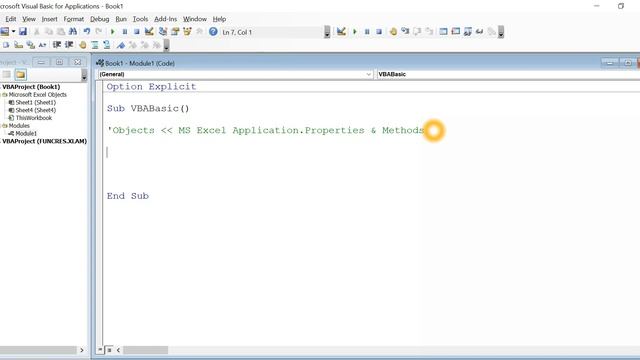Undo the last edit

click(x=87, y=31)
